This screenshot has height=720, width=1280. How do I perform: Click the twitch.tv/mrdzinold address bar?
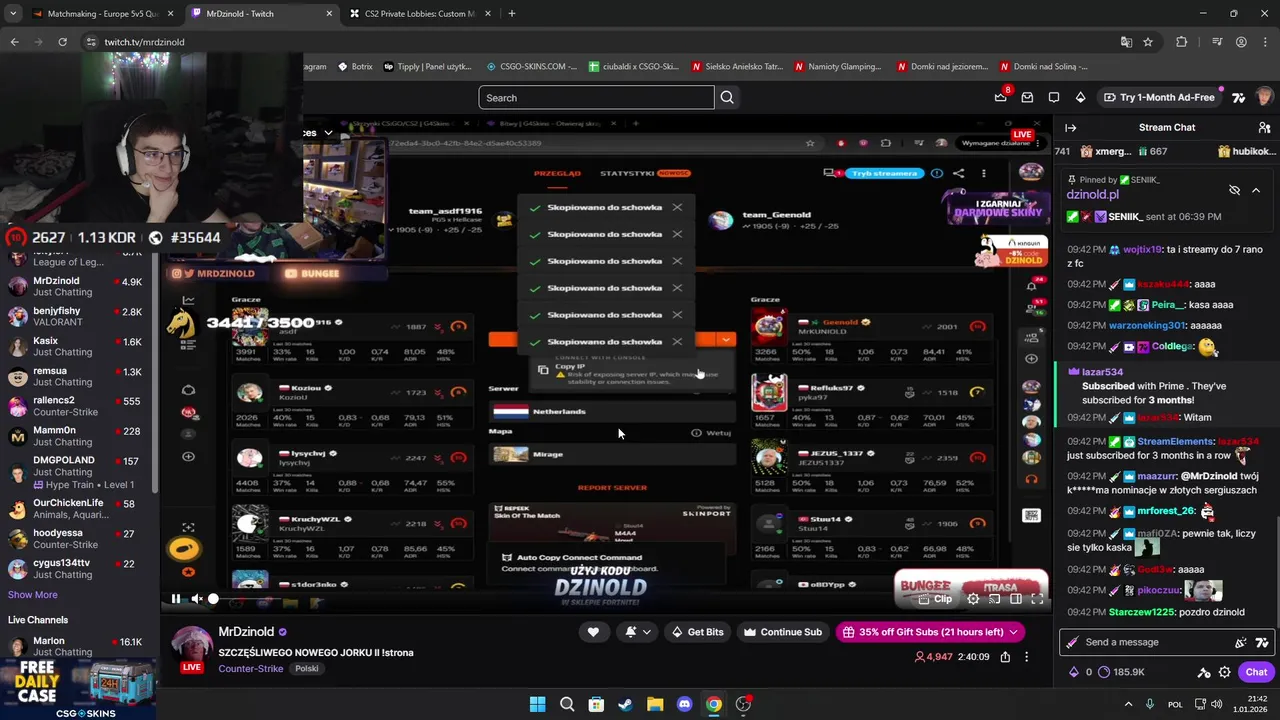pos(600,42)
